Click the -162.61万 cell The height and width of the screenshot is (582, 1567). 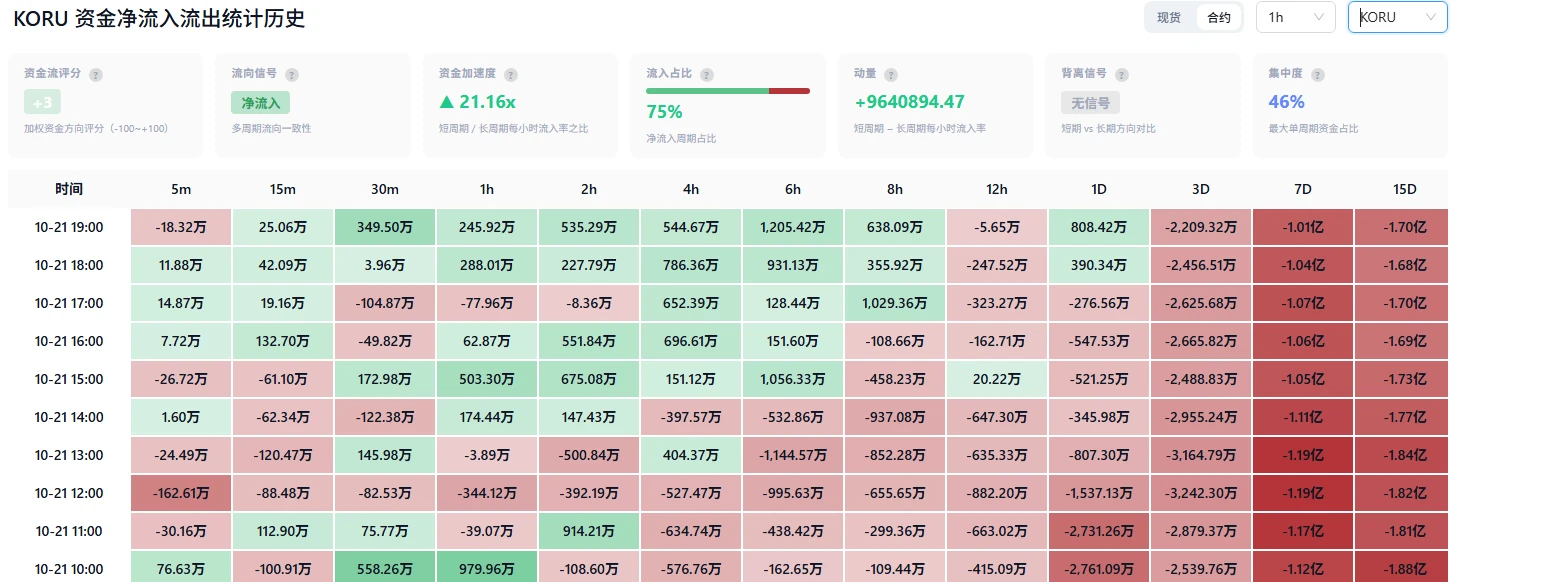coord(181,493)
